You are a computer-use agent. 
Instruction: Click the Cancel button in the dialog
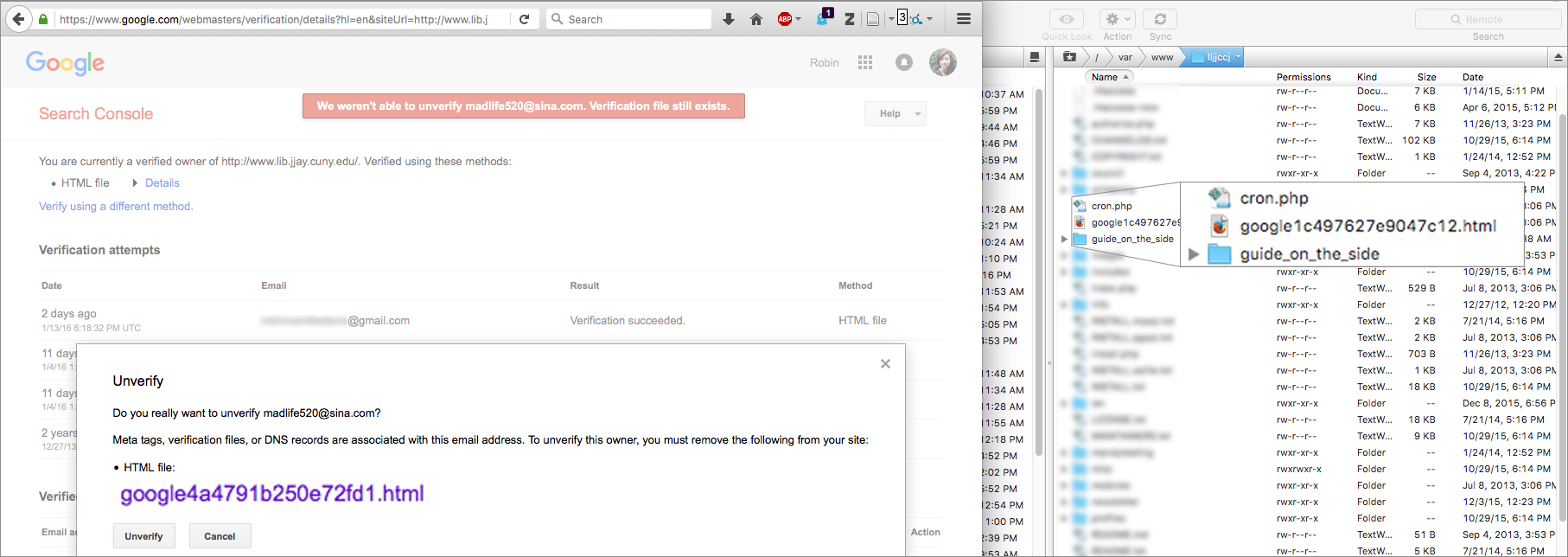tap(220, 536)
